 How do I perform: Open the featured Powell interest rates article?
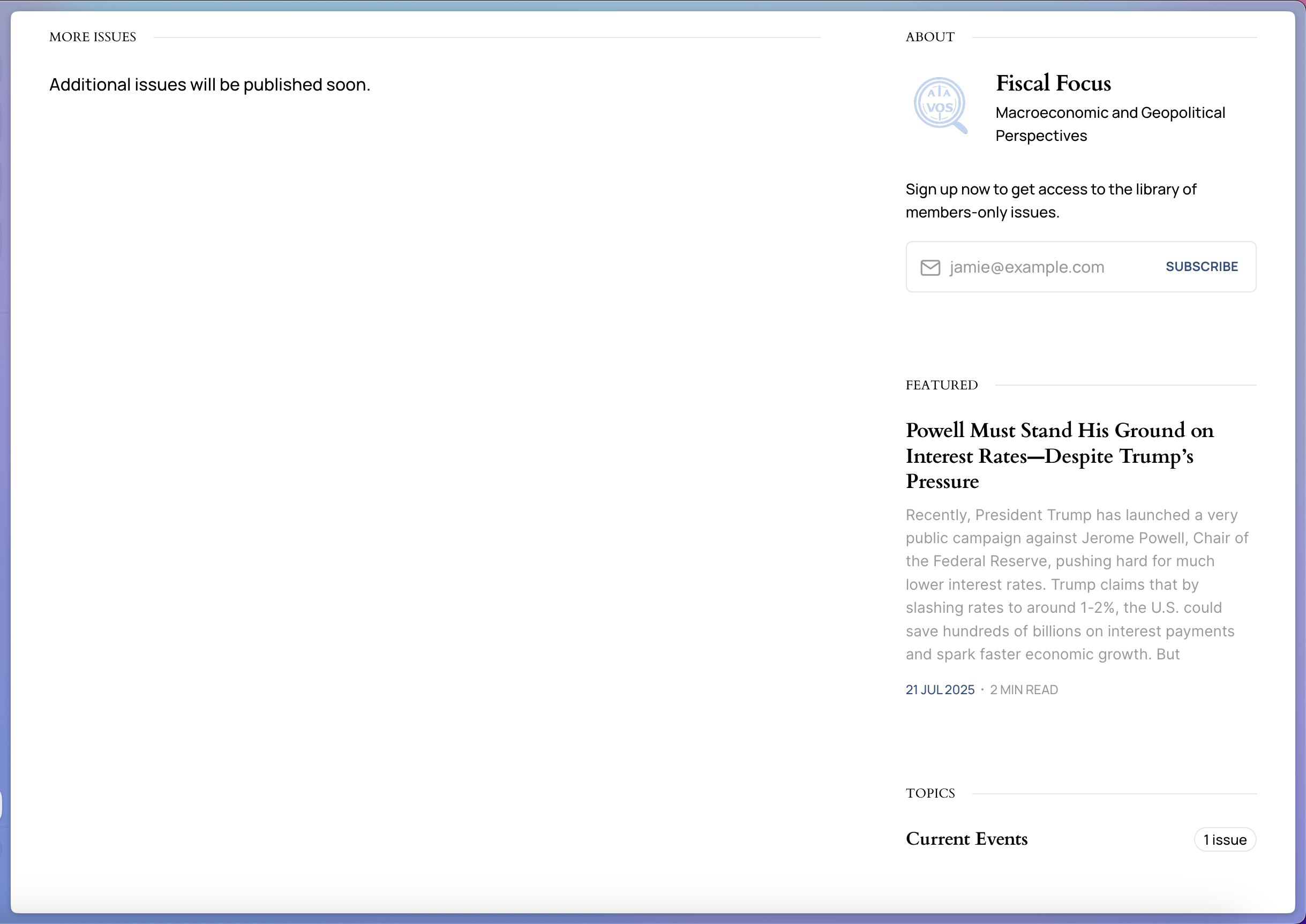[1059, 455]
